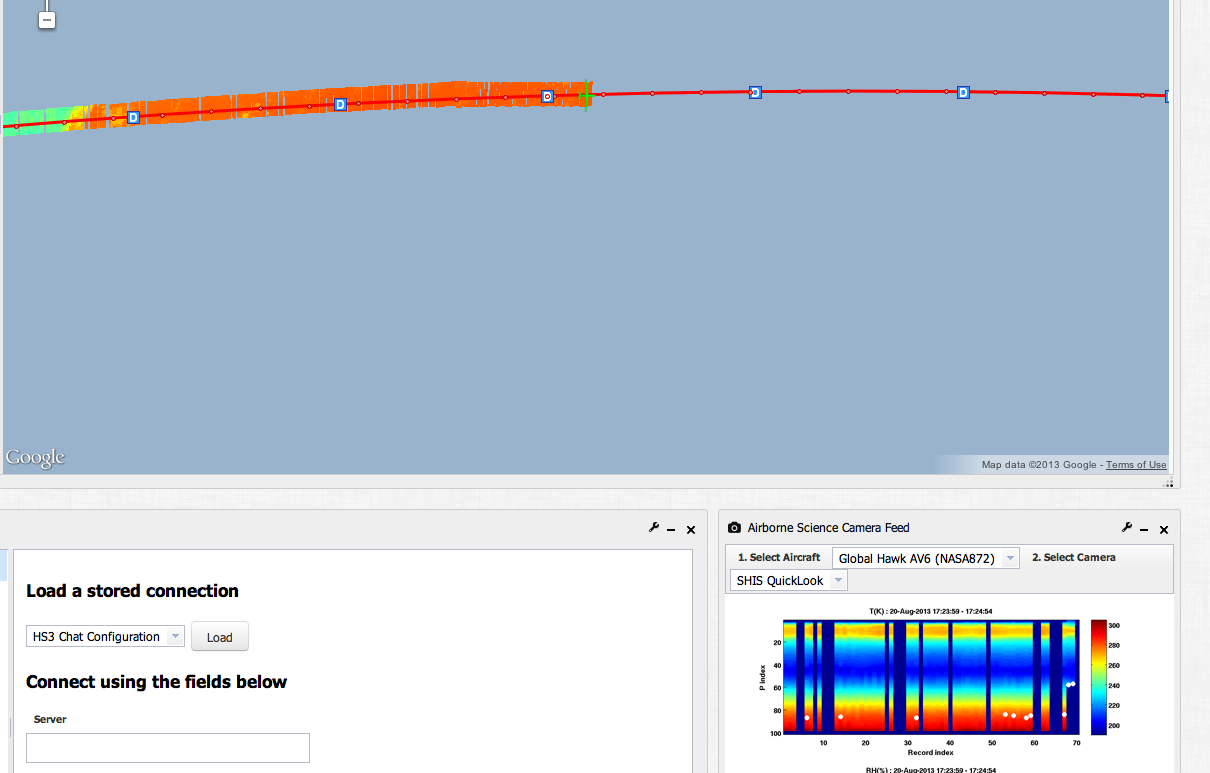
Task: Select first D marker right of the aircraft
Action: [x=755, y=92]
